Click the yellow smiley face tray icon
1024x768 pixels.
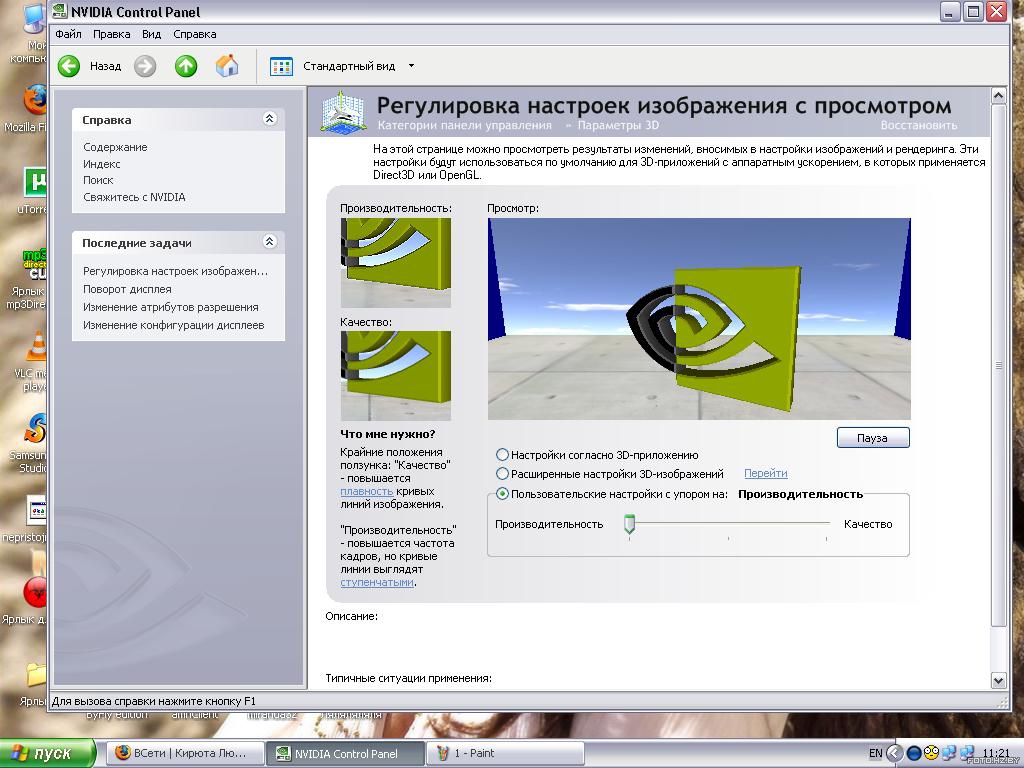click(931, 752)
